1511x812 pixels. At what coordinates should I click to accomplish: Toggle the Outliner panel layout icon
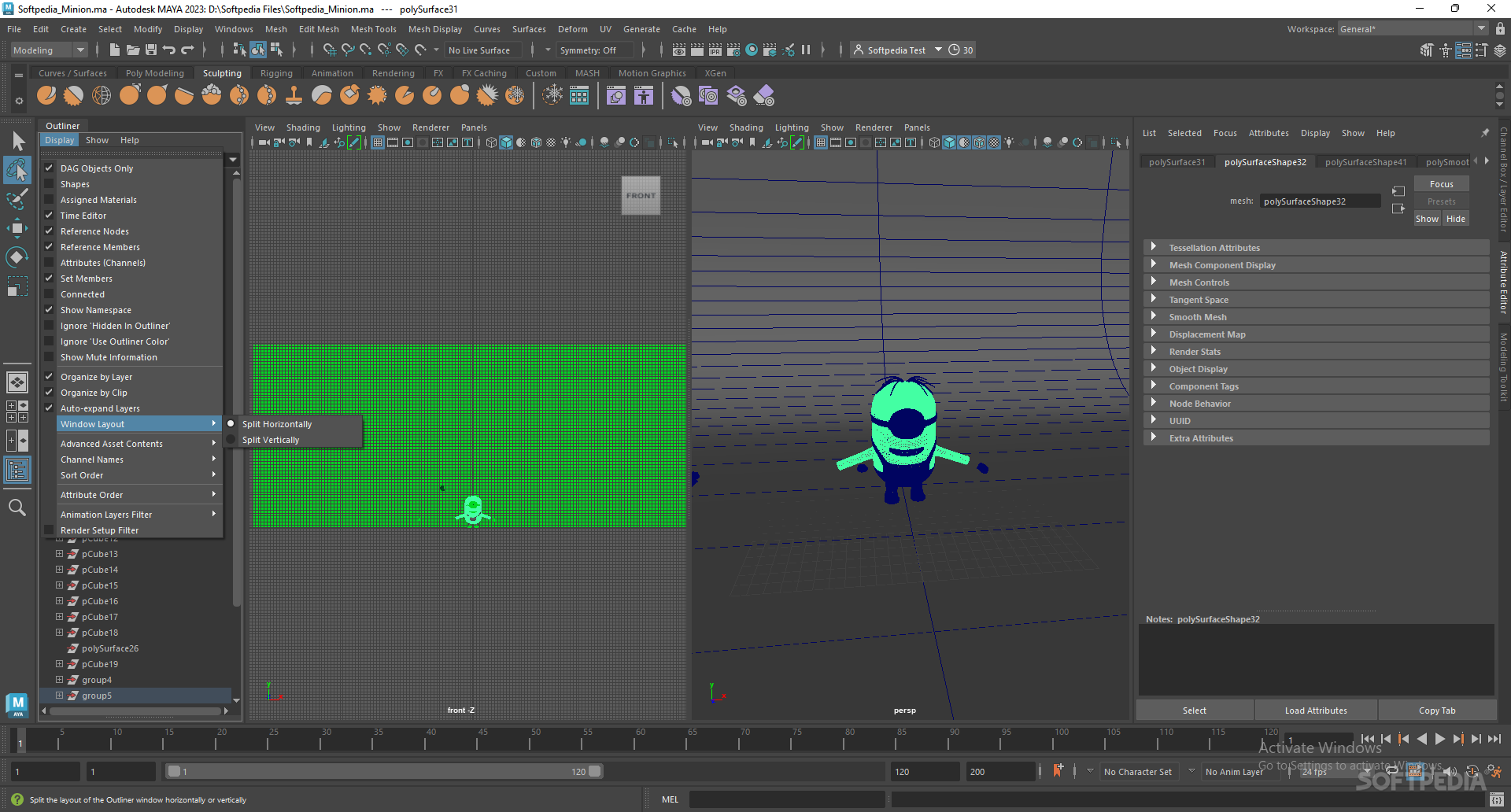coord(17,471)
